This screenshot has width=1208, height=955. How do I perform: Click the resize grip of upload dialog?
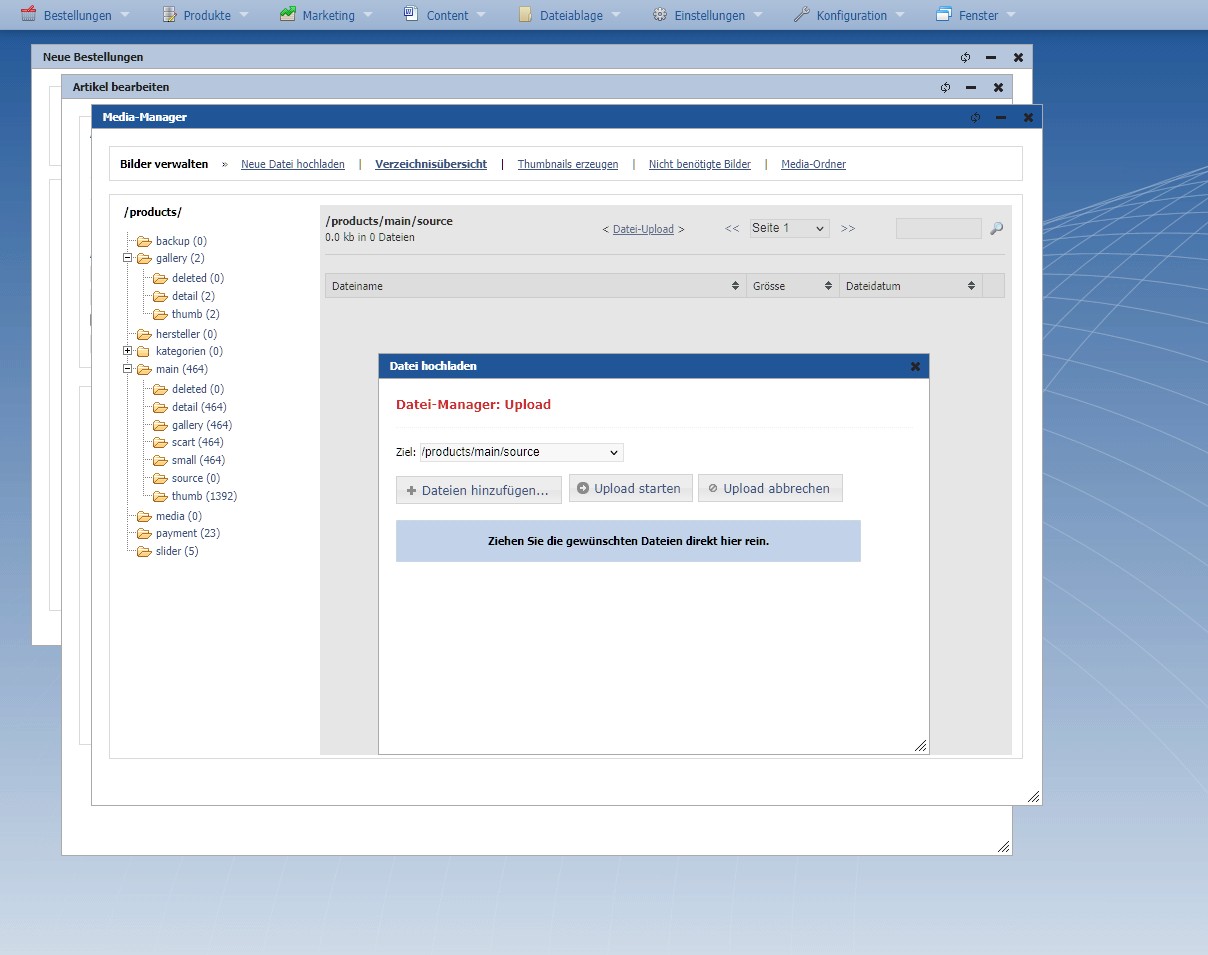[920, 745]
